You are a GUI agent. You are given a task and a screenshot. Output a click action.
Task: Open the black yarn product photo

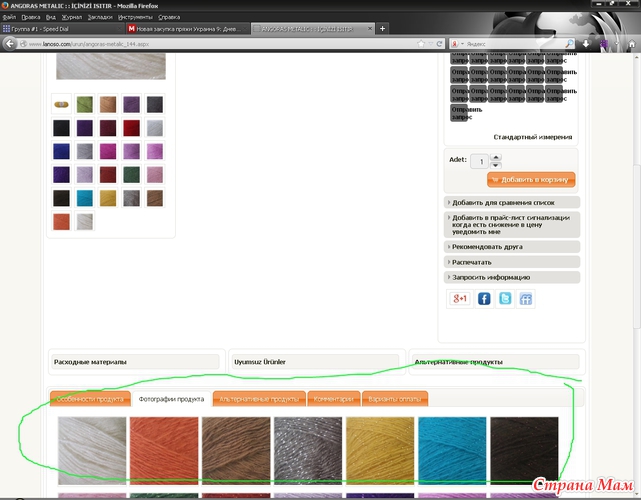(x=524, y=451)
